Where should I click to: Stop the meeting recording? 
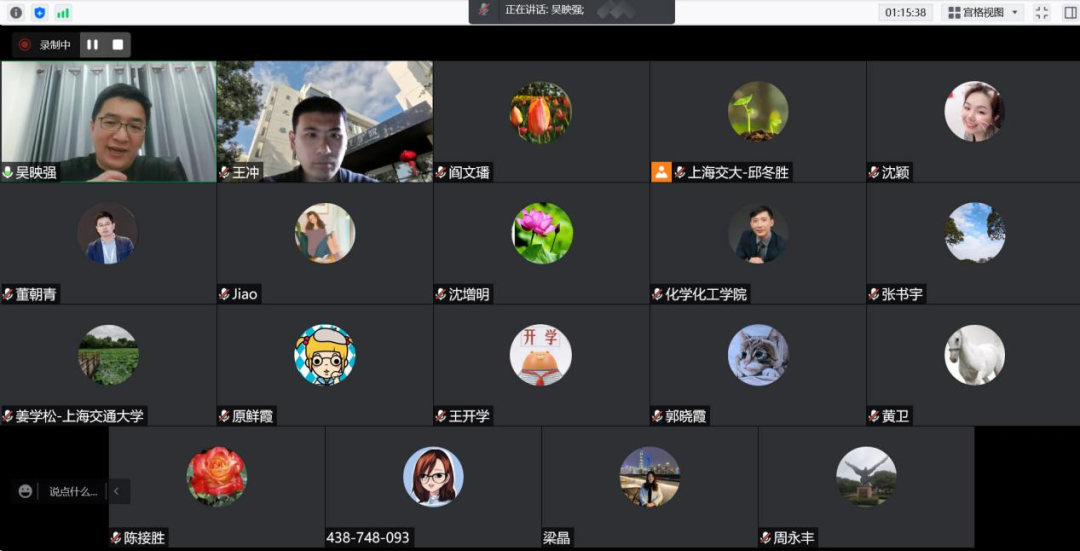point(118,45)
